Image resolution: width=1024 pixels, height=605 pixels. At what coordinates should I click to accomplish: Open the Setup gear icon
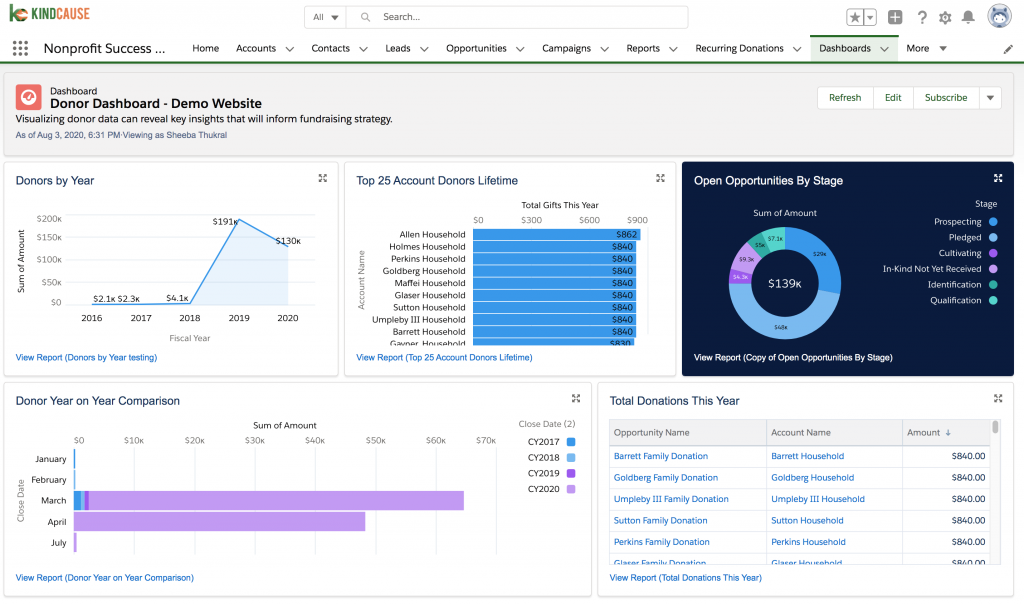[x=945, y=17]
